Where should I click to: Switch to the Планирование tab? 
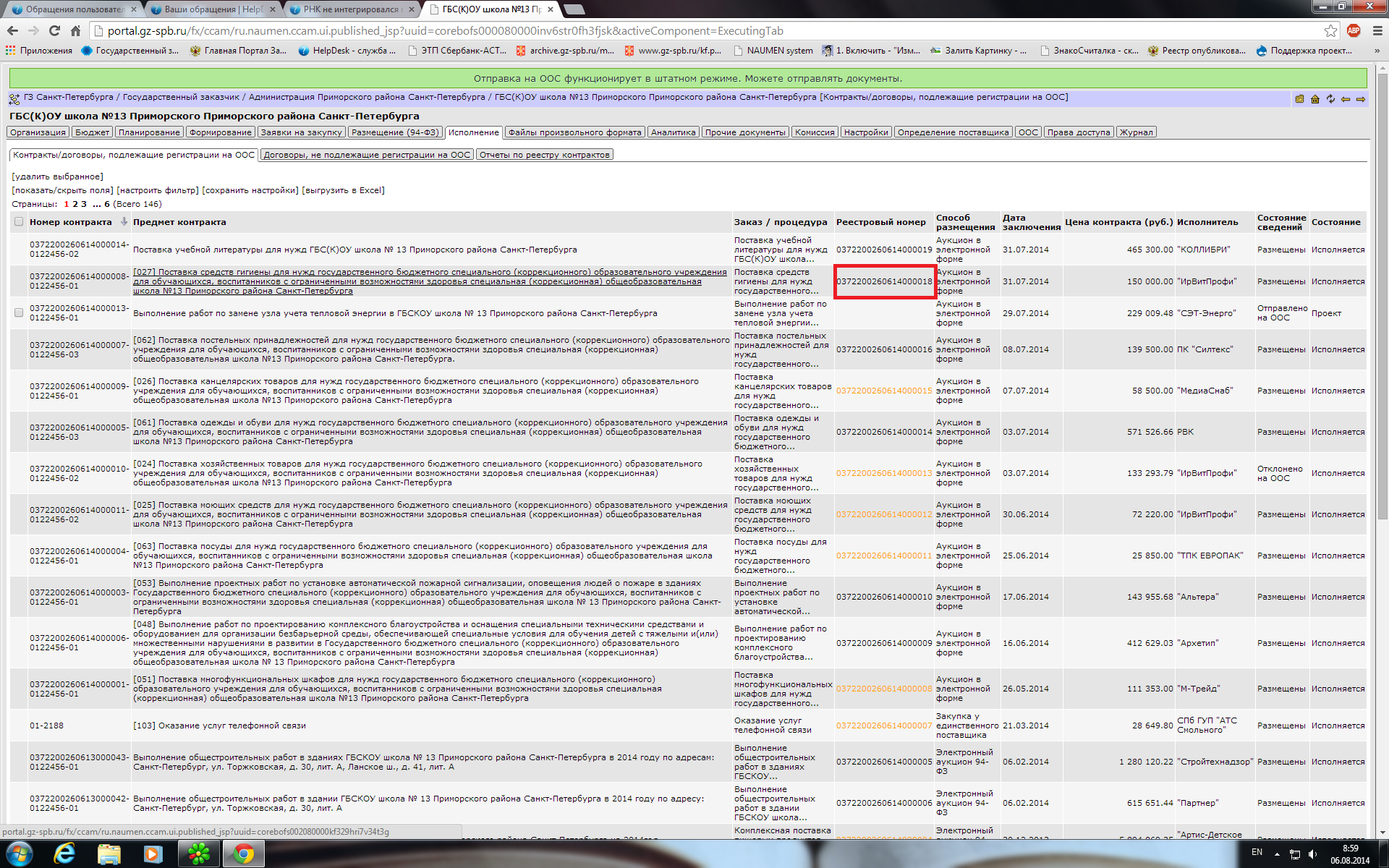[x=149, y=132]
